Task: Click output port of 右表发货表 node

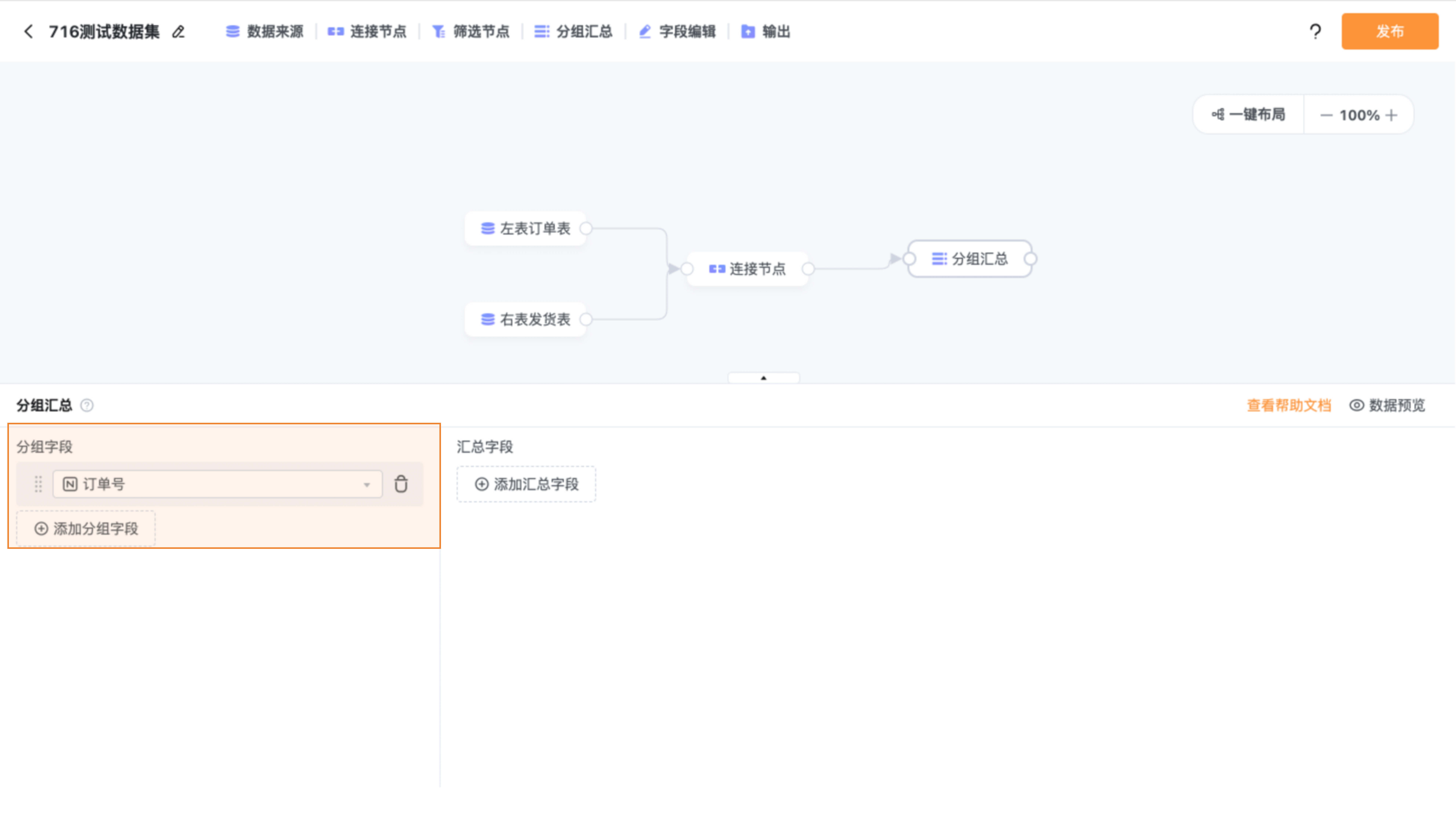Action: click(586, 319)
